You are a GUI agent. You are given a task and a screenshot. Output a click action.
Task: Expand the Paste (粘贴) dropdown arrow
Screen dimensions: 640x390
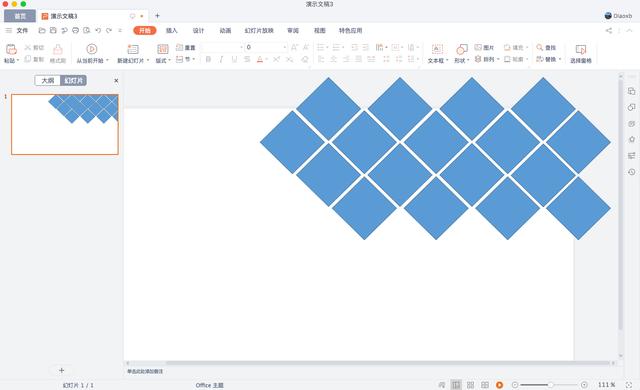coord(18,60)
